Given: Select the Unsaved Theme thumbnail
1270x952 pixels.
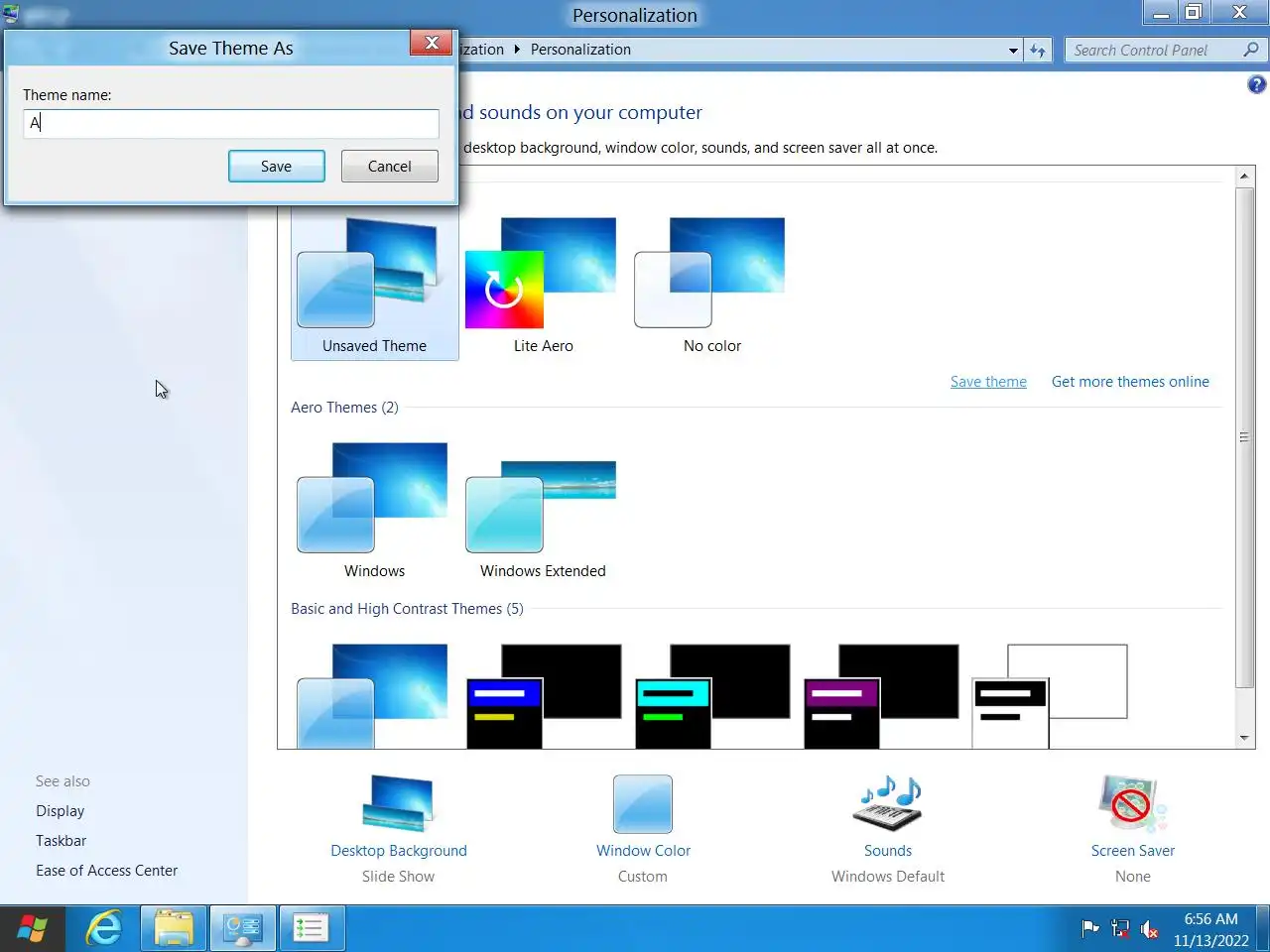Looking at the screenshot, I should click(374, 286).
